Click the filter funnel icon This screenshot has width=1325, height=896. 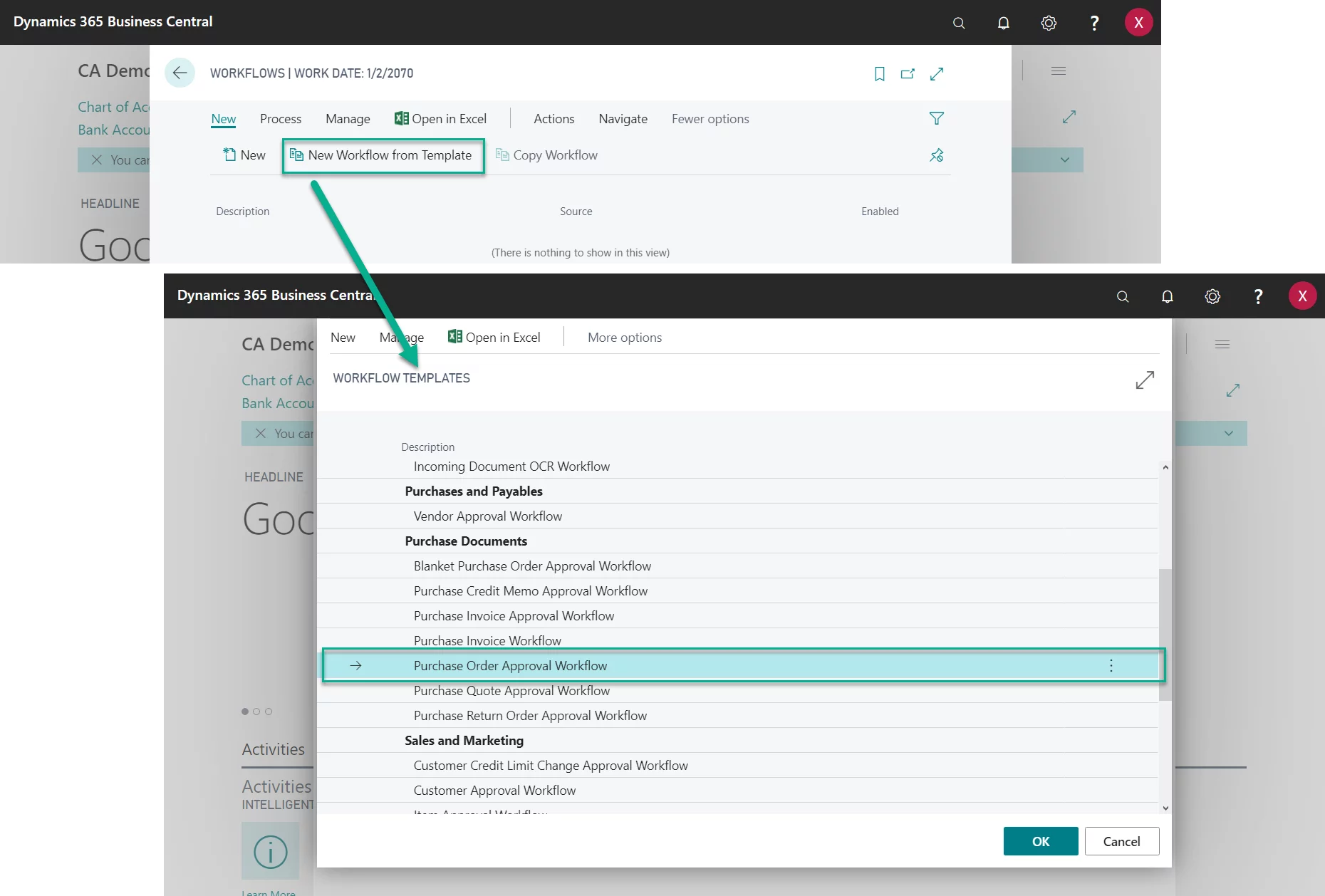pos(936,118)
